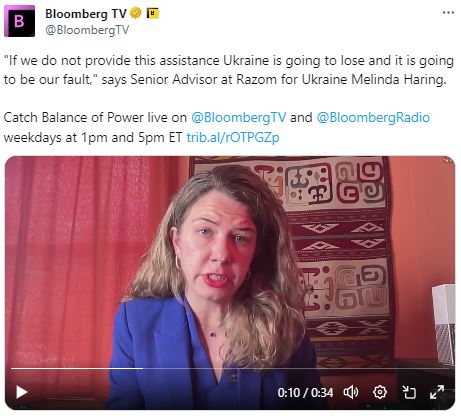Visit the trib.al/rOTPGZp link
This screenshot has height=416, width=461.
pyautogui.click(x=233, y=137)
